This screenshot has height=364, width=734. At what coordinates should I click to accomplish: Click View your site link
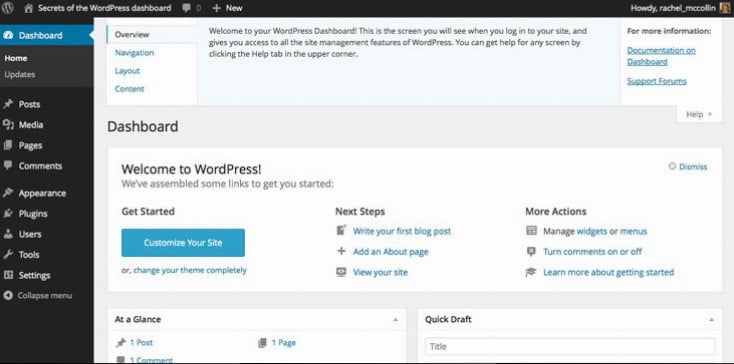380,272
